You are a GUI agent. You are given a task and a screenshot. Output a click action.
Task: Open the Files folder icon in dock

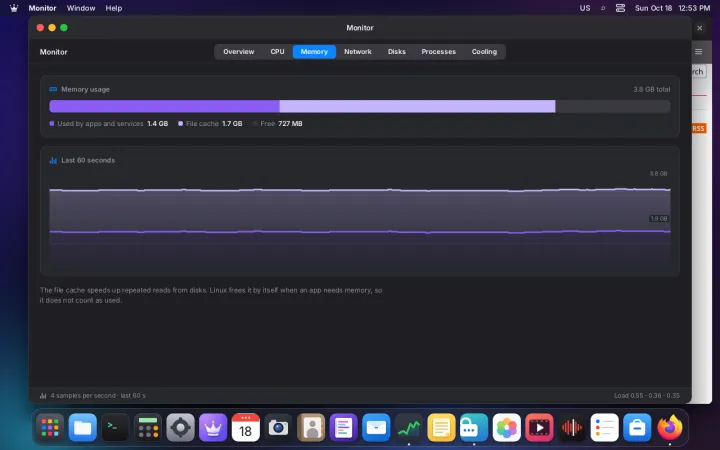pyautogui.click(x=83, y=428)
